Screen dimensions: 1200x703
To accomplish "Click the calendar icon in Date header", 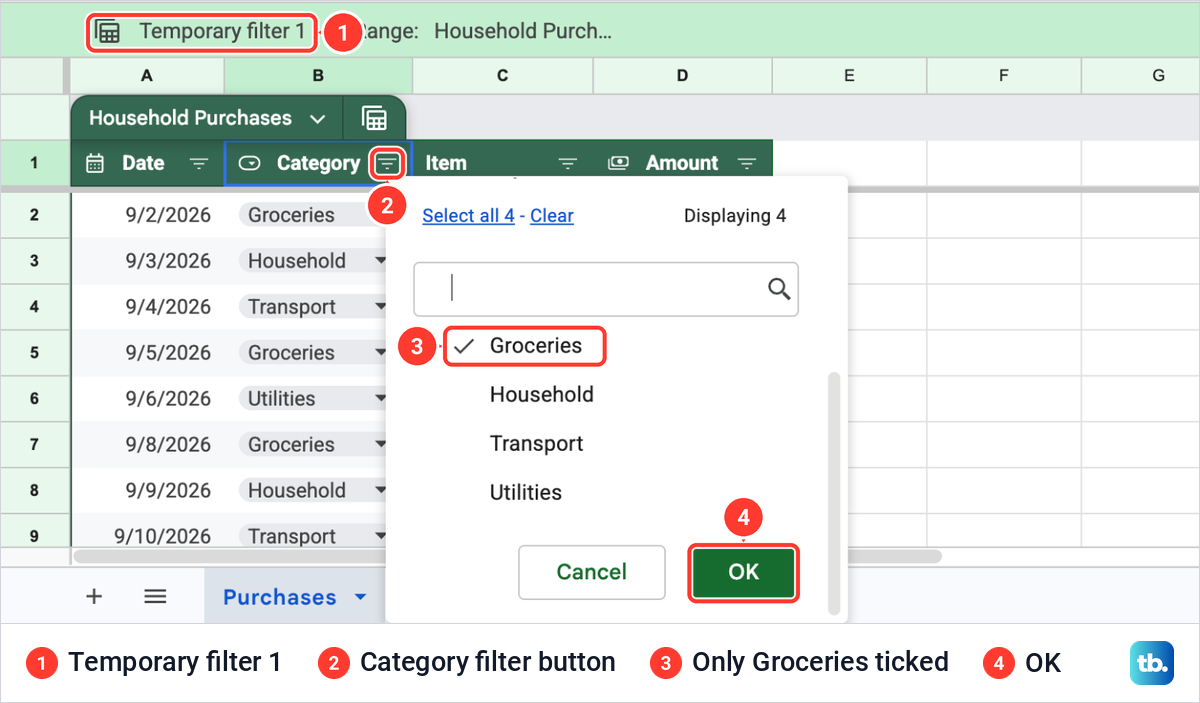I will pyautogui.click(x=95, y=163).
